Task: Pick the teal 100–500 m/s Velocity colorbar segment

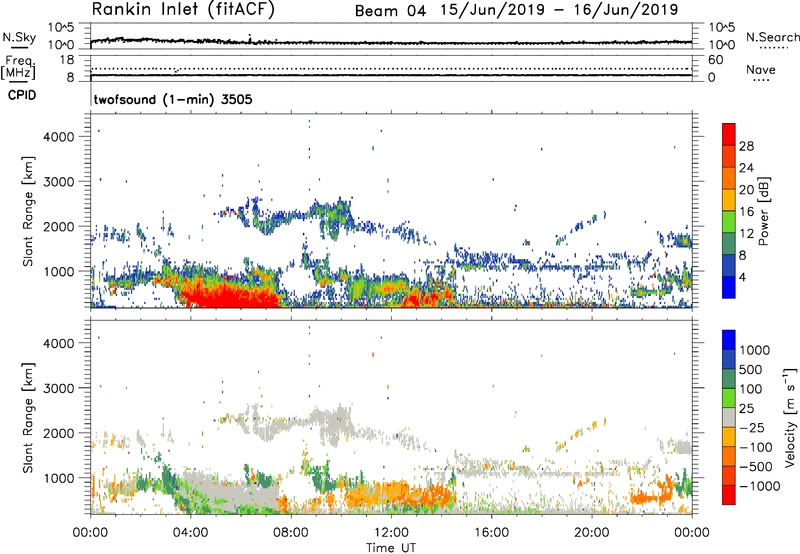Action: 729,379
